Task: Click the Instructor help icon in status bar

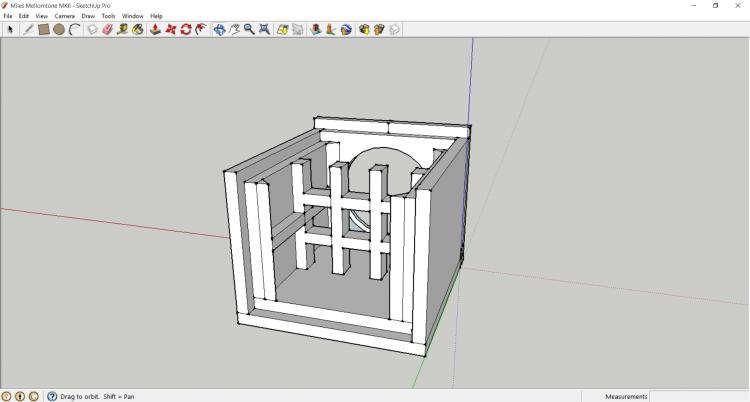Action: tap(52, 396)
